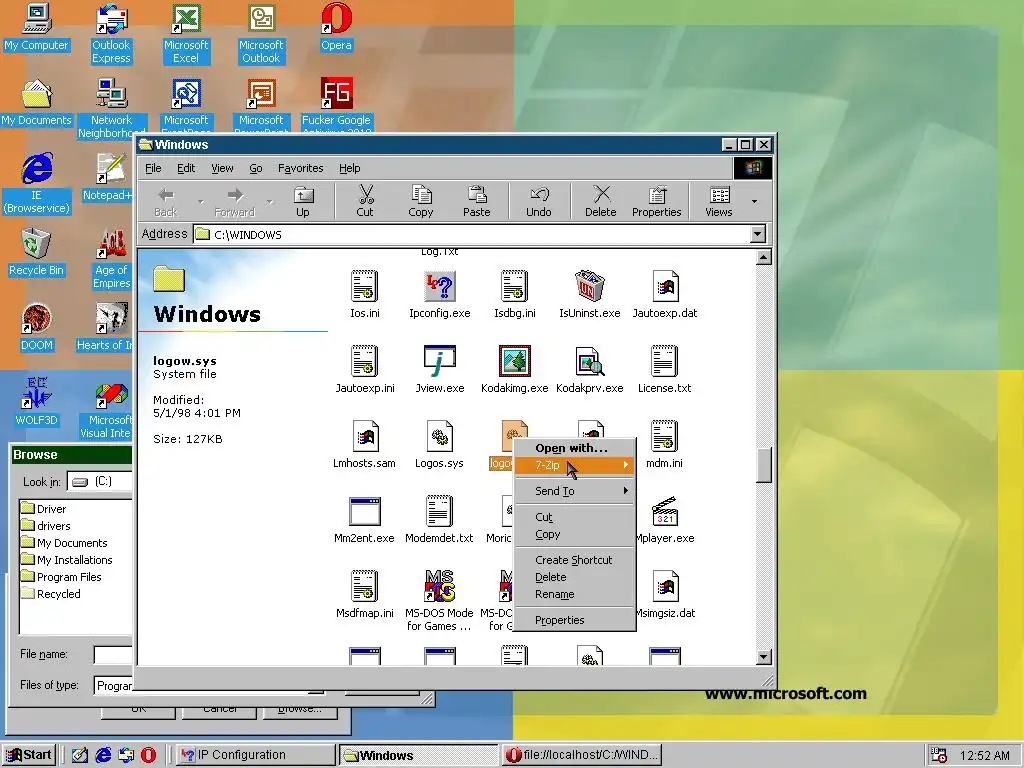This screenshot has height=768, width=1024.
Task: Click the Undo toolbar button
Action: [539, 201]
